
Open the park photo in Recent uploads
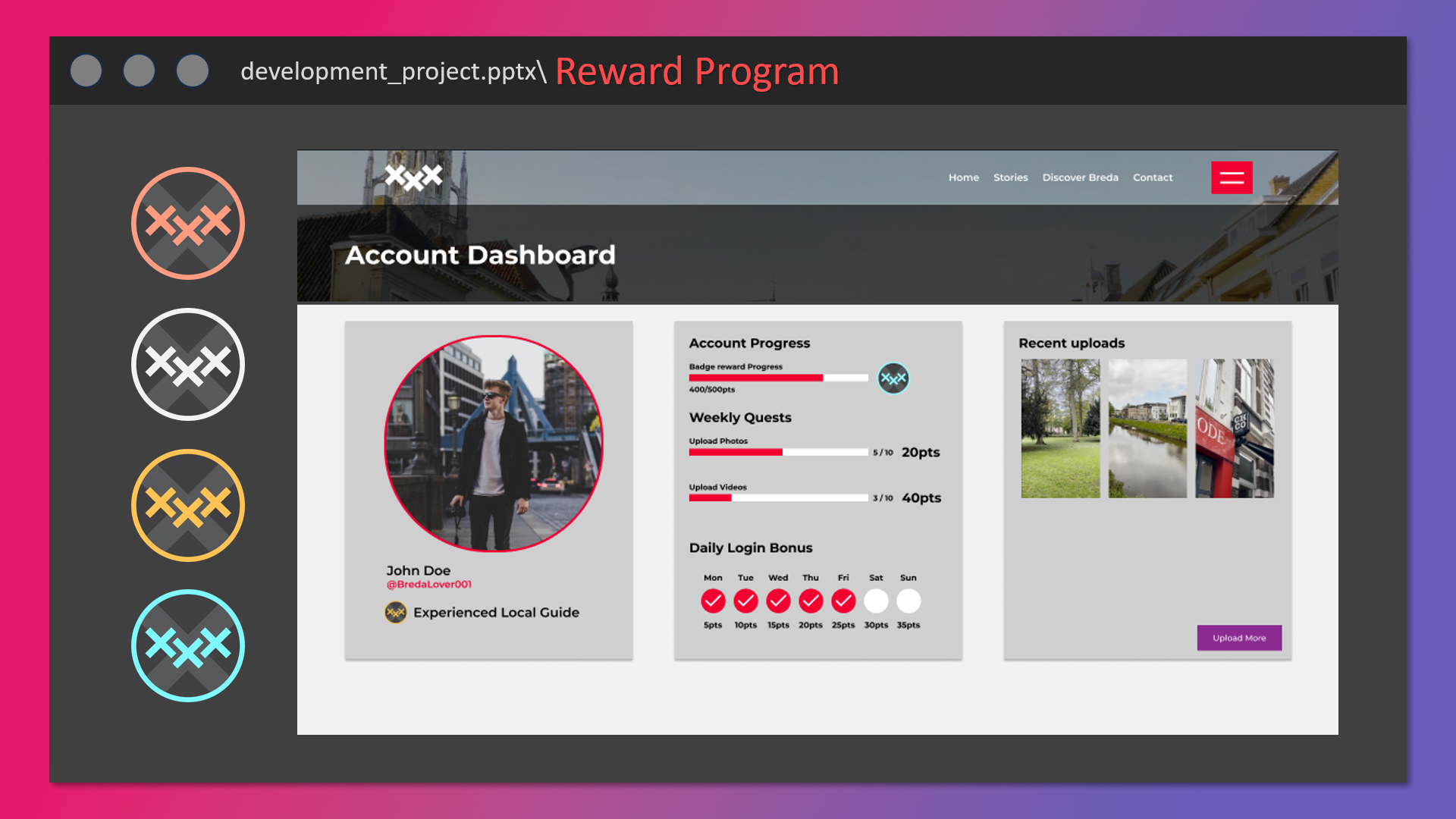pos(1059,428)
